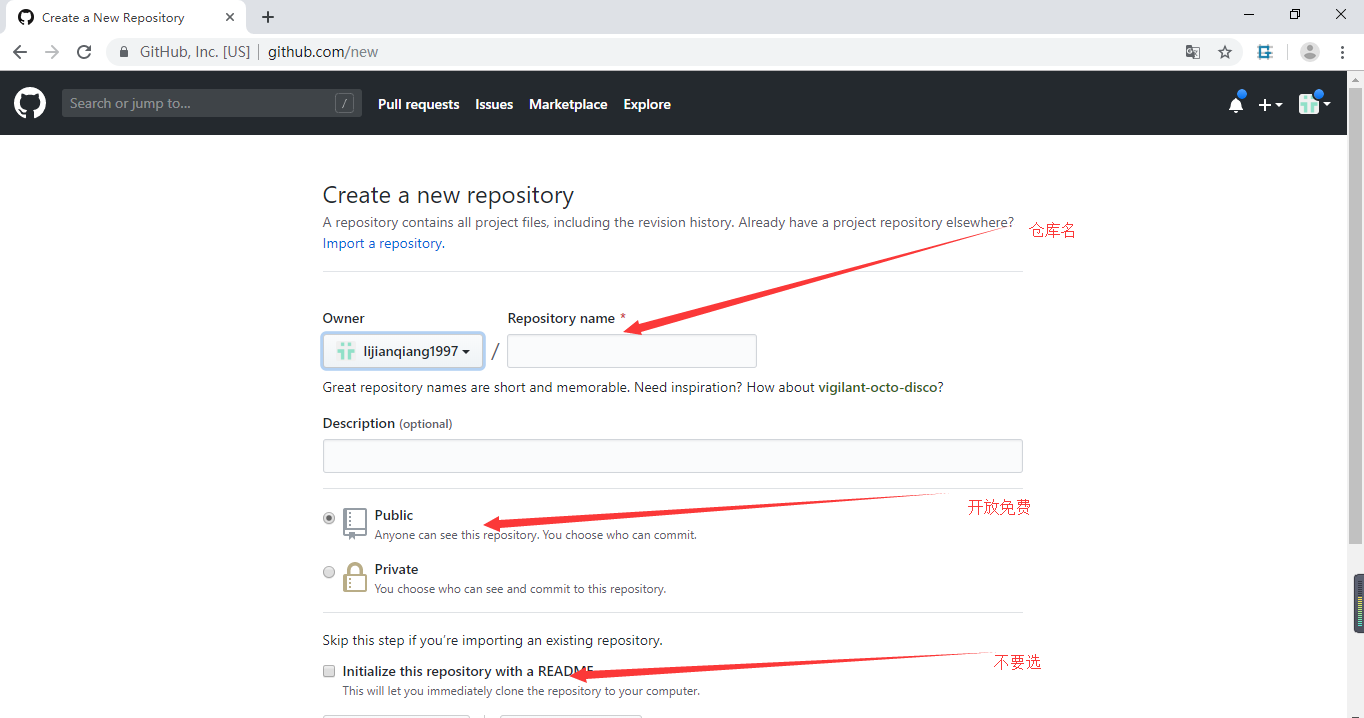1364x718 pixels.
Task: Restore down the Chrome window
Action: pyautogui.click(x=1295, y=14)
